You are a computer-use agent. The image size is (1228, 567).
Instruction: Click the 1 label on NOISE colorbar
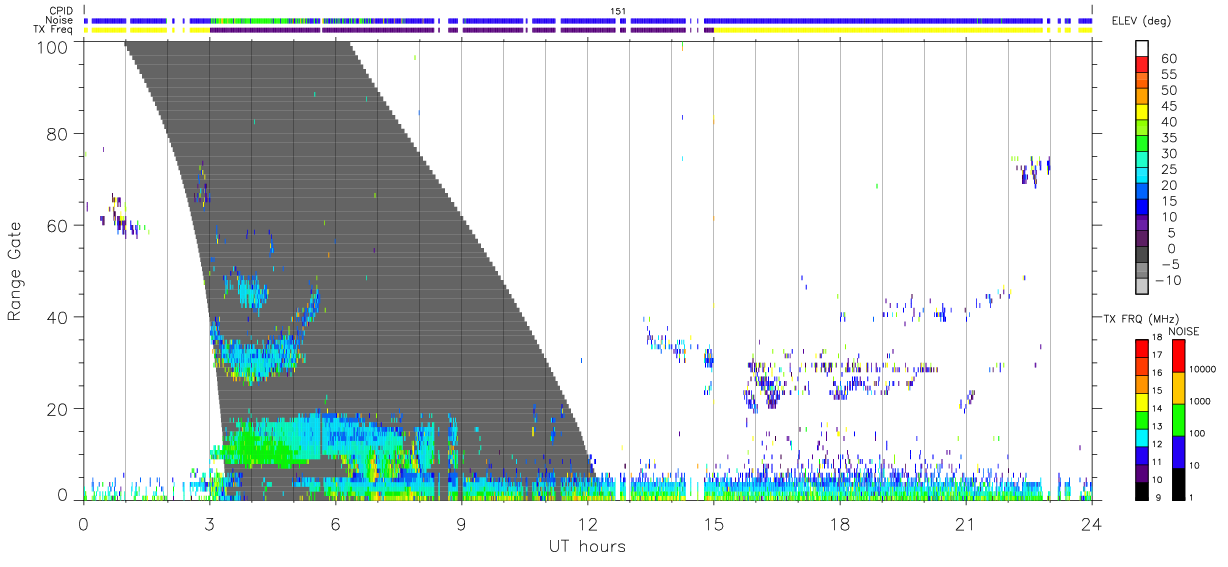click(1193, 497)
